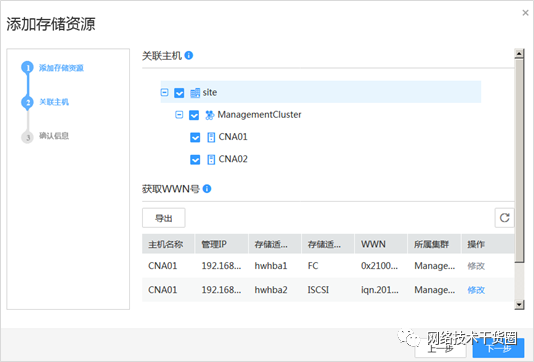Click the 下一步 next button
Viewport: 534px width, 362px height.
498,348
